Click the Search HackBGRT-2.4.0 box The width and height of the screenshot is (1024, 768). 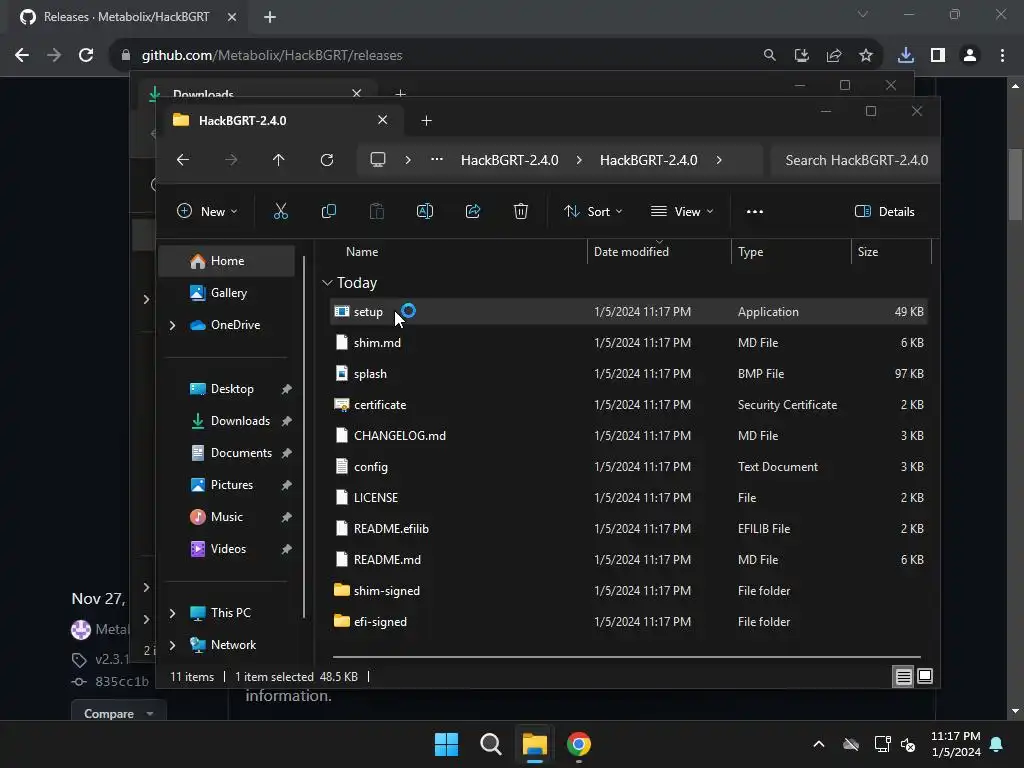point(856,160)
